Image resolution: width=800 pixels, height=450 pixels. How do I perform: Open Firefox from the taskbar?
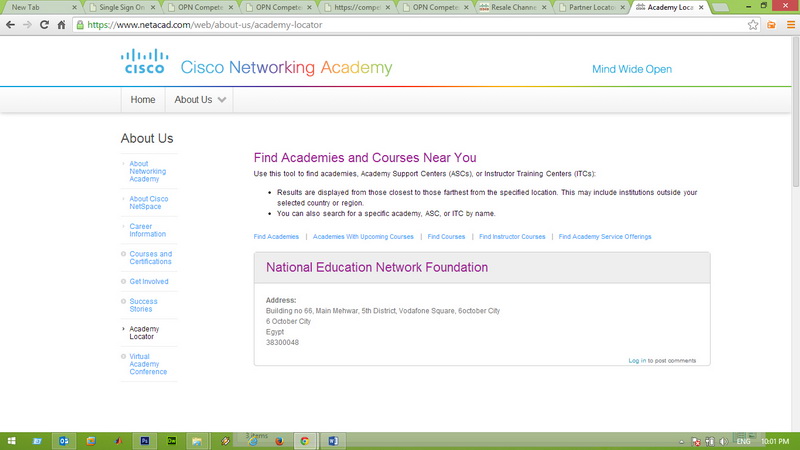point(279,441)
